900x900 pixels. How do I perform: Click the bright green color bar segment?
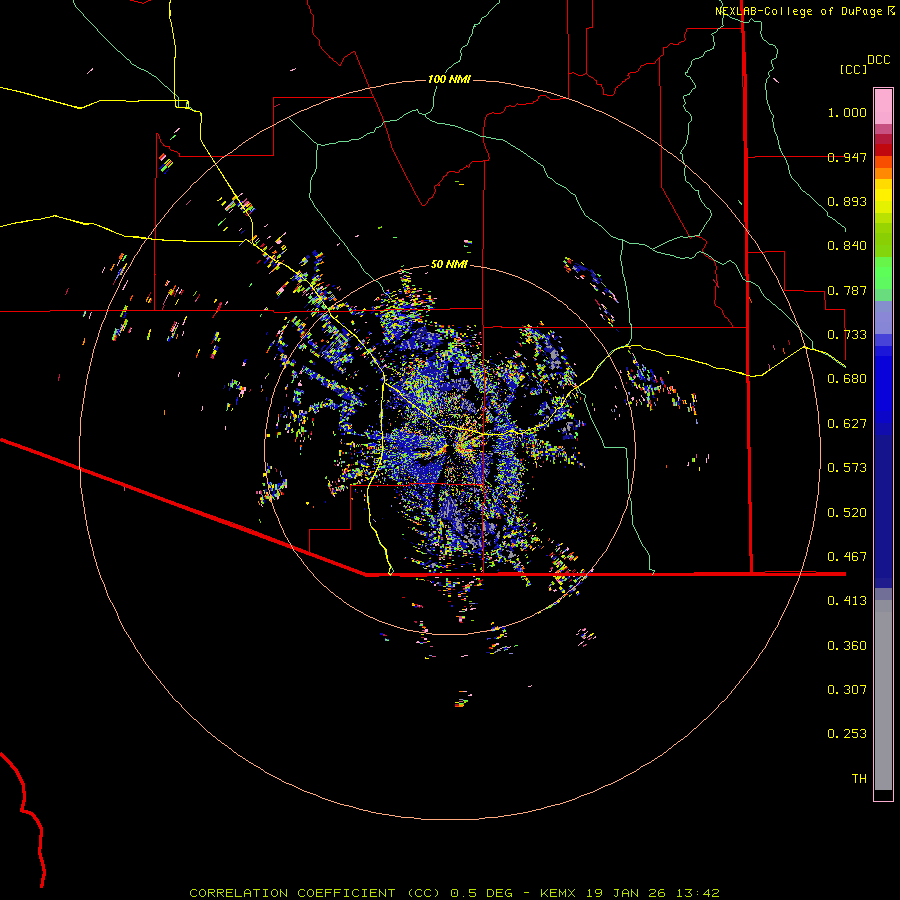tap(883, 273)
